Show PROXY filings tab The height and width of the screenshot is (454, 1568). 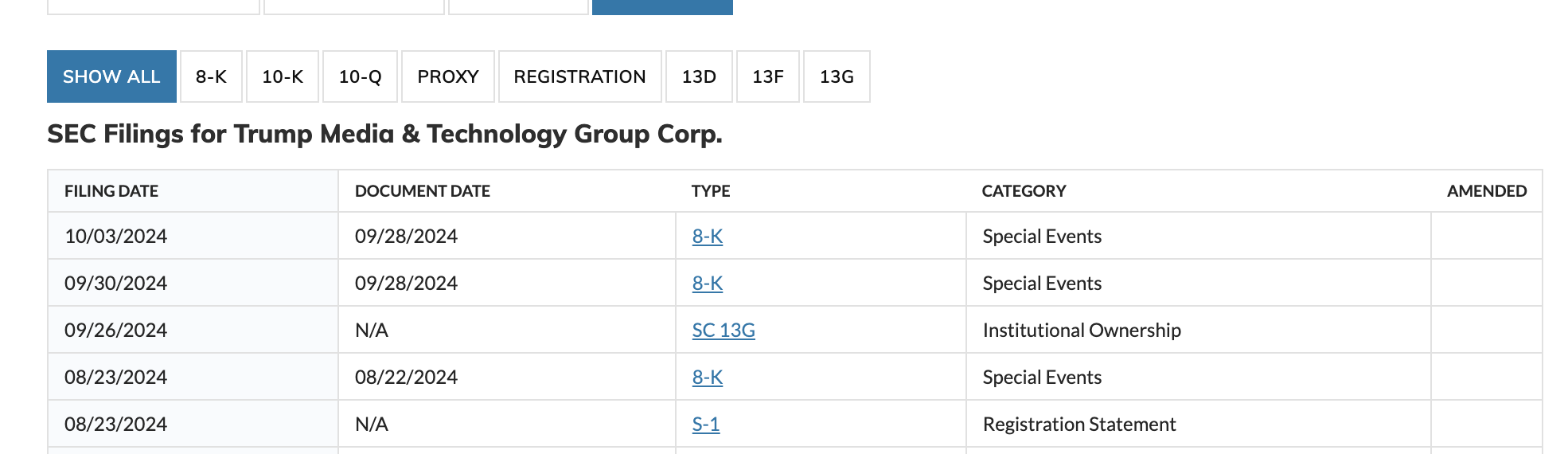click(x=448, y=76)
